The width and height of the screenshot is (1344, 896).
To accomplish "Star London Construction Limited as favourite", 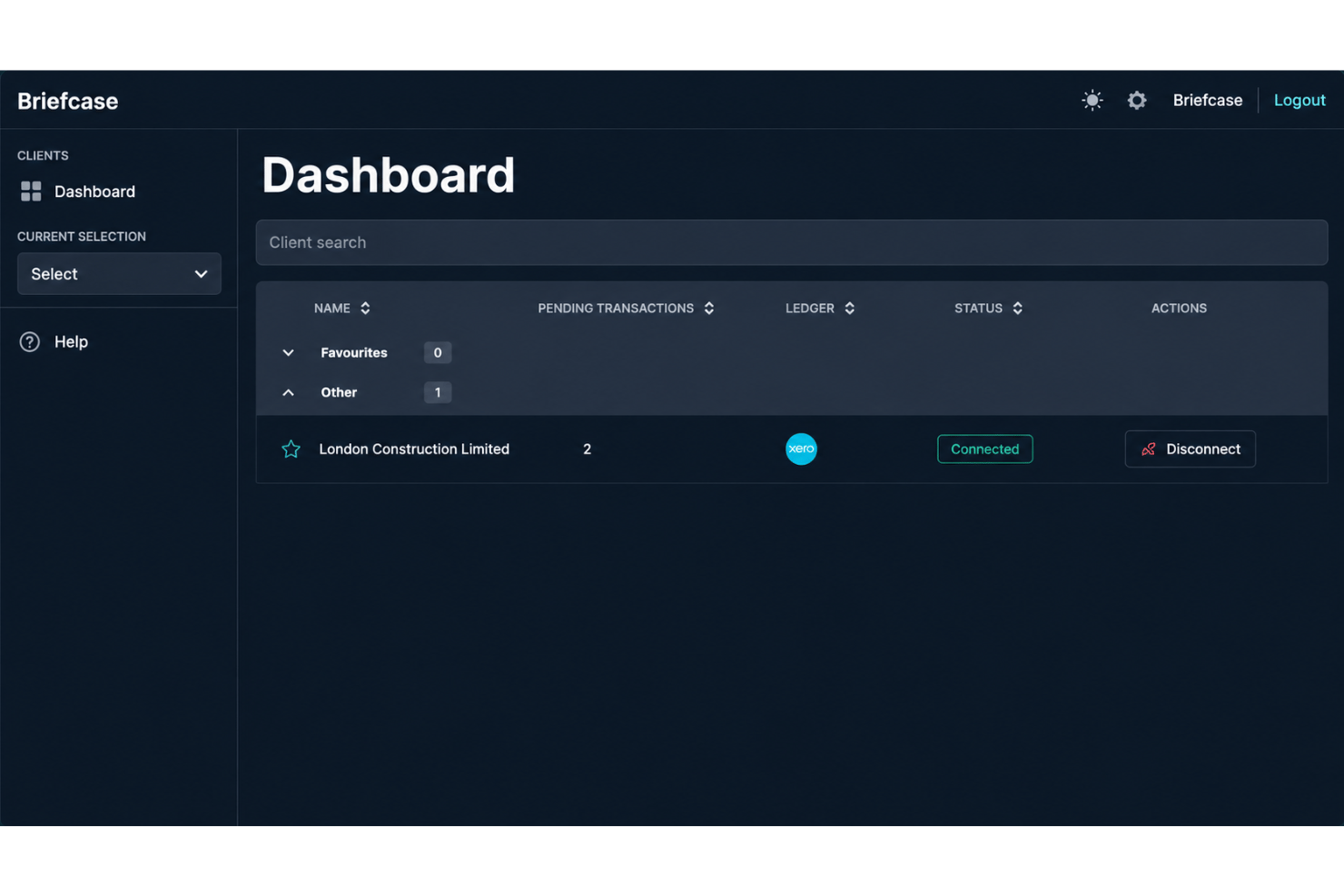I will click(291, 449).
